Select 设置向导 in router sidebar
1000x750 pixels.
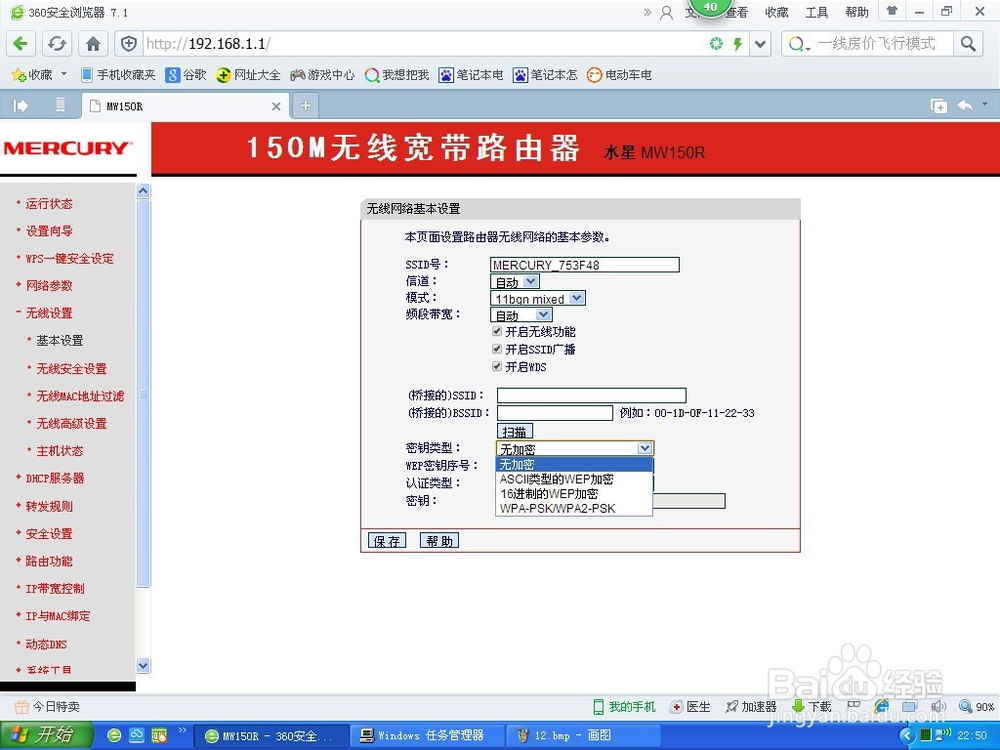(49, 231)
